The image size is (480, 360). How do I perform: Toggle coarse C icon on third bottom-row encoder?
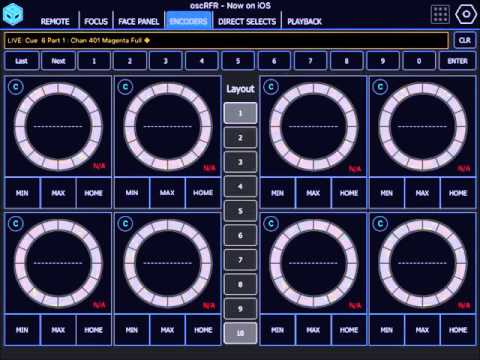(271, 224)
